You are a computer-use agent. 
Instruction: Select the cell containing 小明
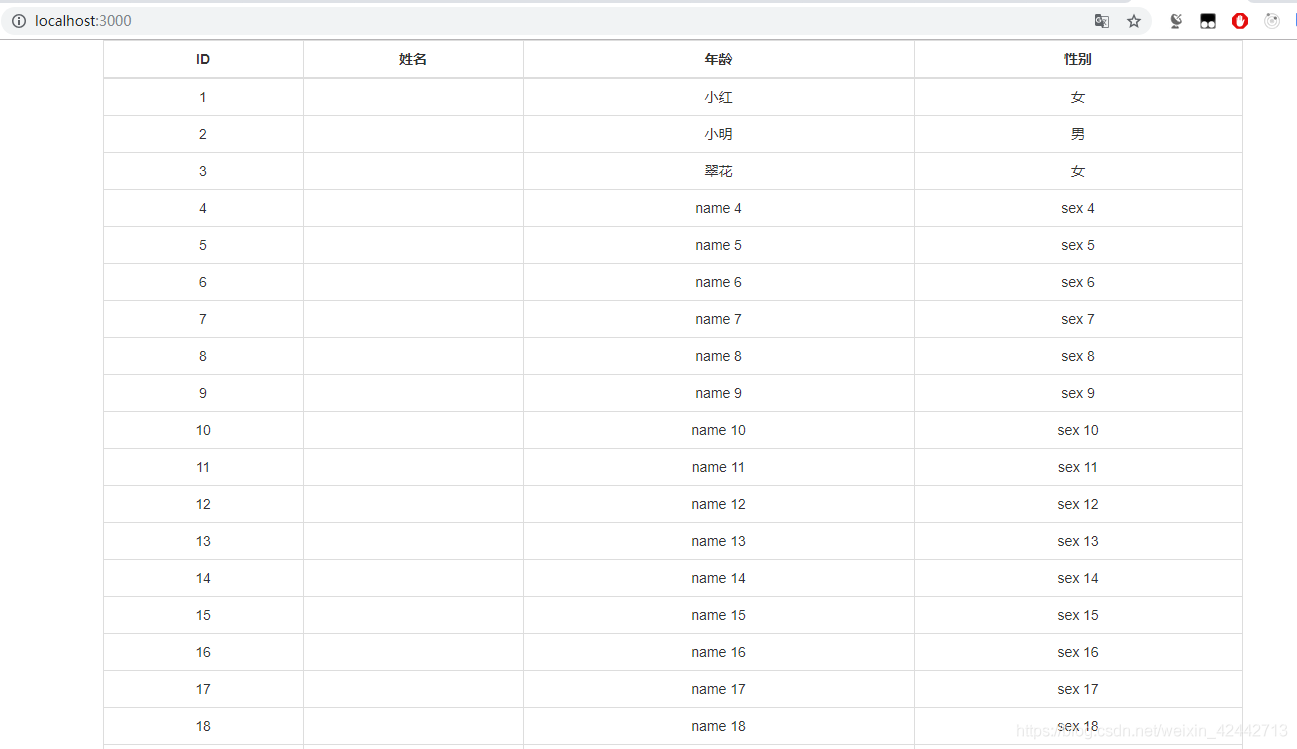pos(718,134)
